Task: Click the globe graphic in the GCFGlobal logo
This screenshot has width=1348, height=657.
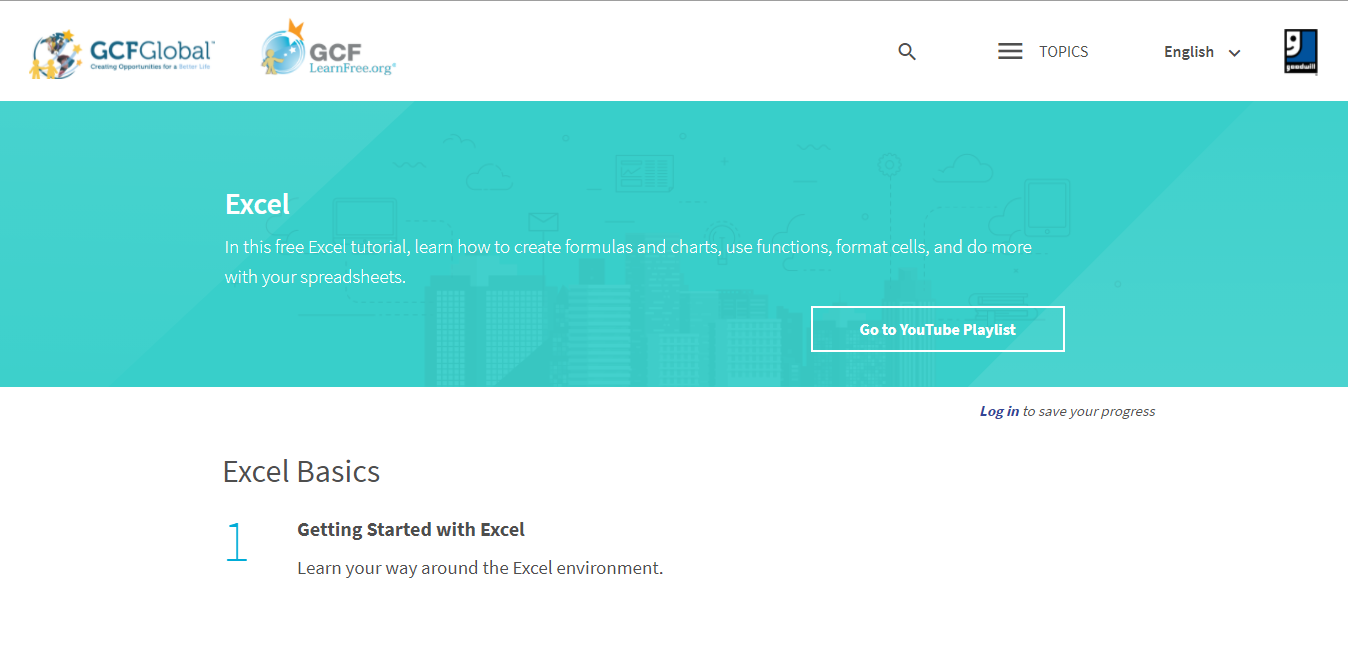Action: tap(56, 54)
